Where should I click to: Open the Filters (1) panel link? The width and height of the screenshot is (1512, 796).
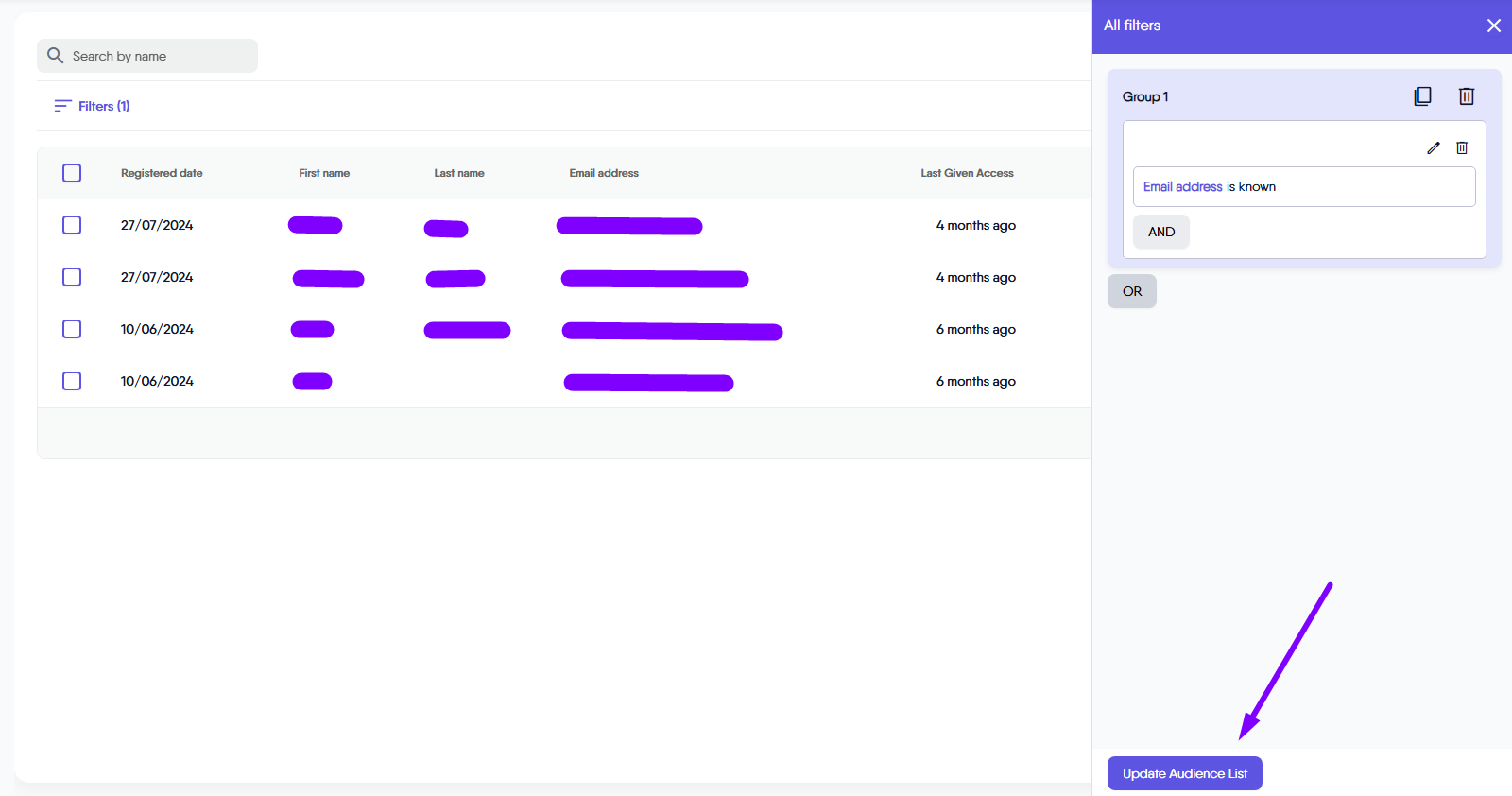point(103,106)
